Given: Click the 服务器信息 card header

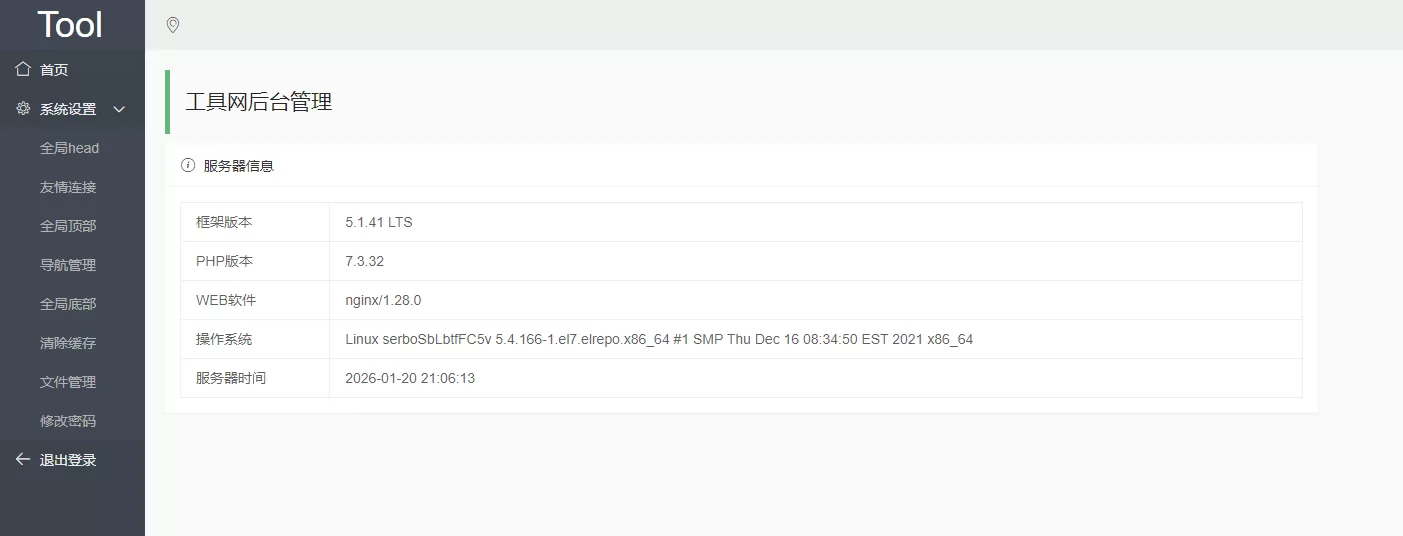Looking at the screenshot, I should (x=239, y=166).
